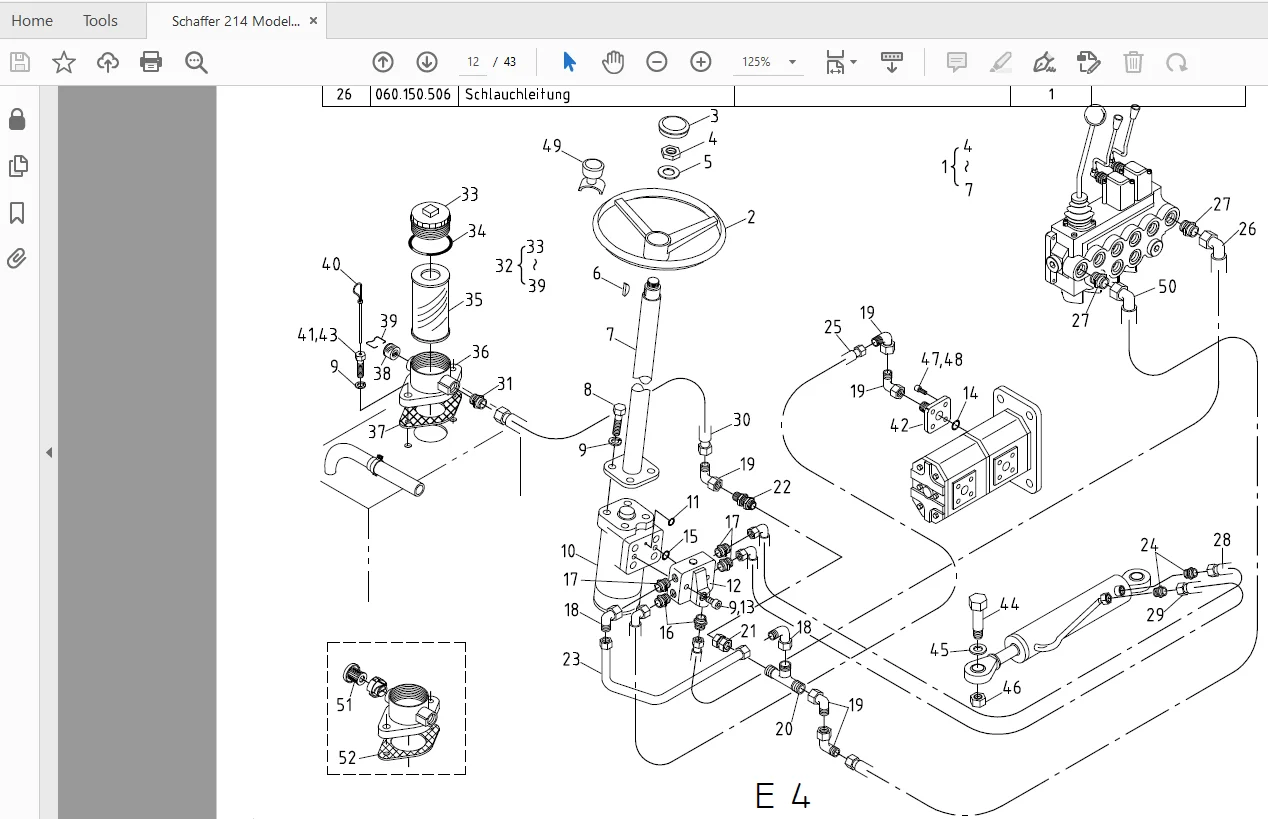Click the Schlauchleitung table cell
This screenshot has width=1268, height=819.
596,95
